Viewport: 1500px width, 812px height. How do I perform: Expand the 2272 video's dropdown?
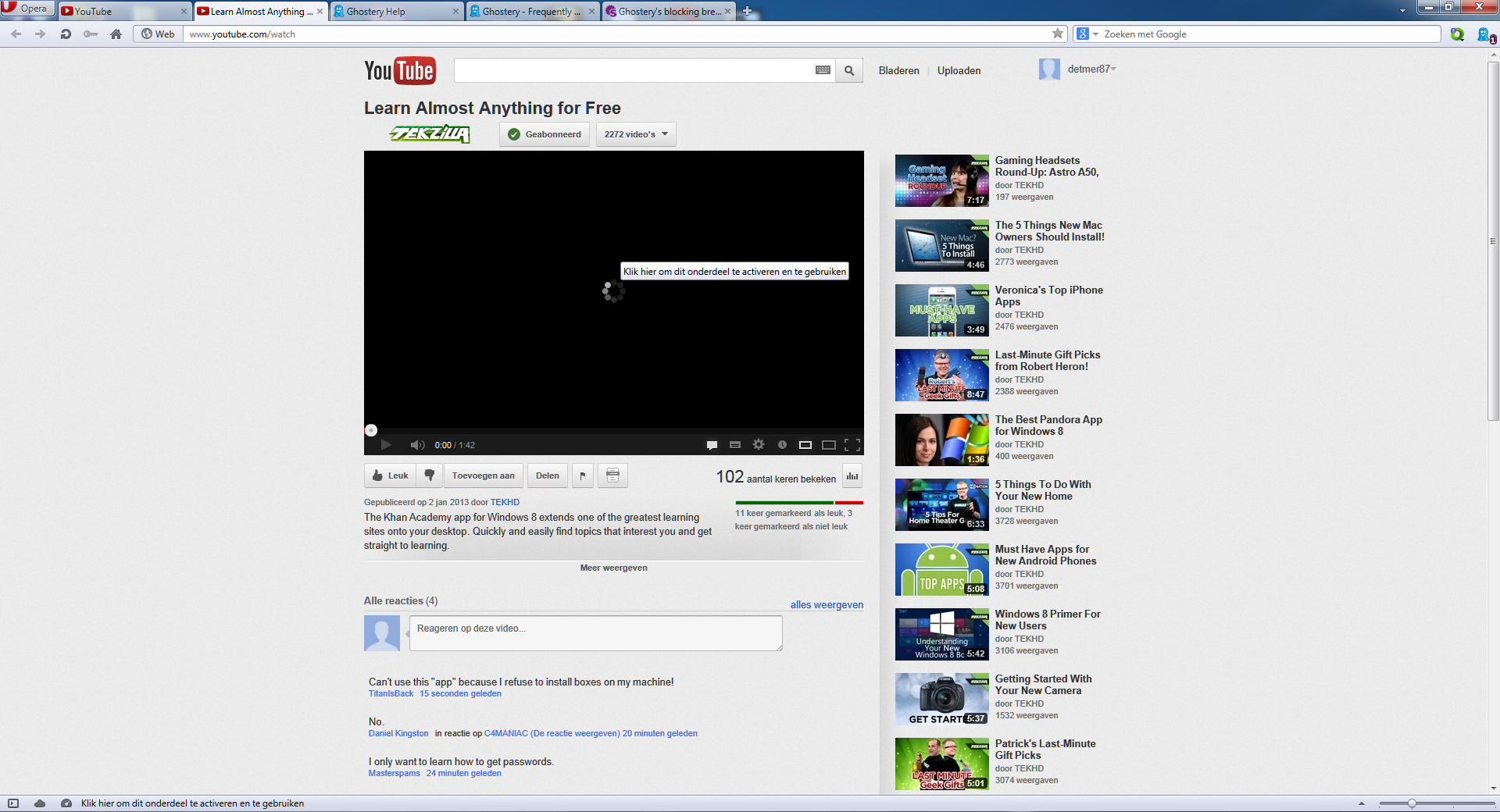tap(636, 134)
